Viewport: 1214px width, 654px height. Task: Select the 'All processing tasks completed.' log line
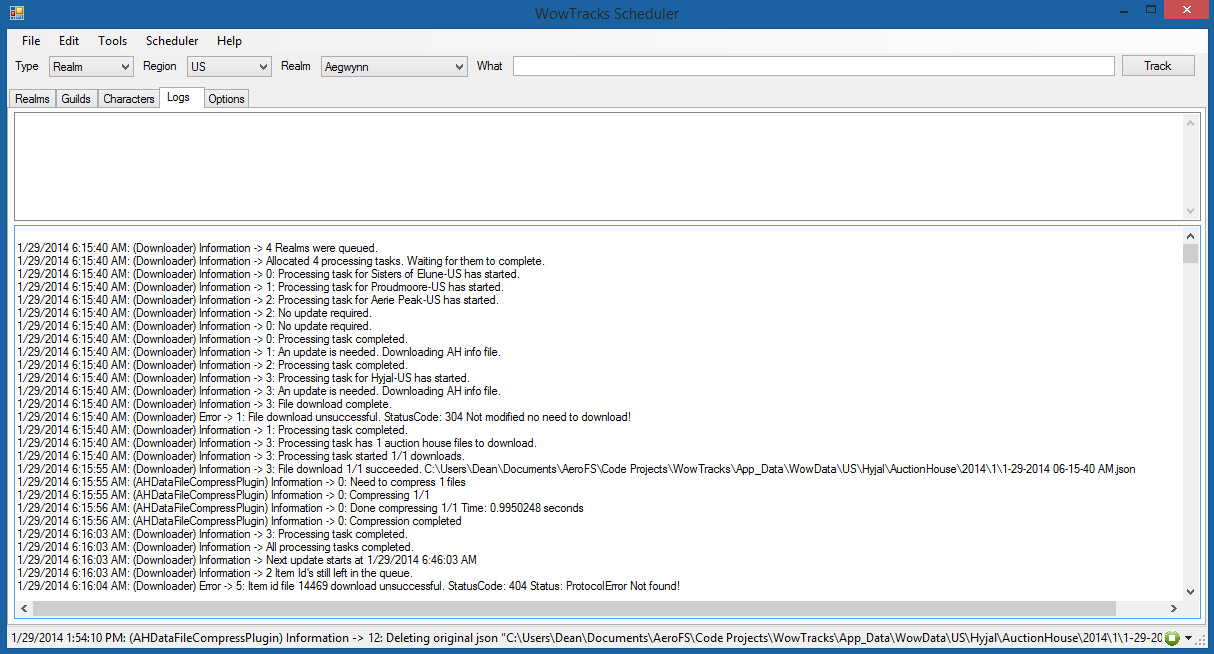coord(216,547)
